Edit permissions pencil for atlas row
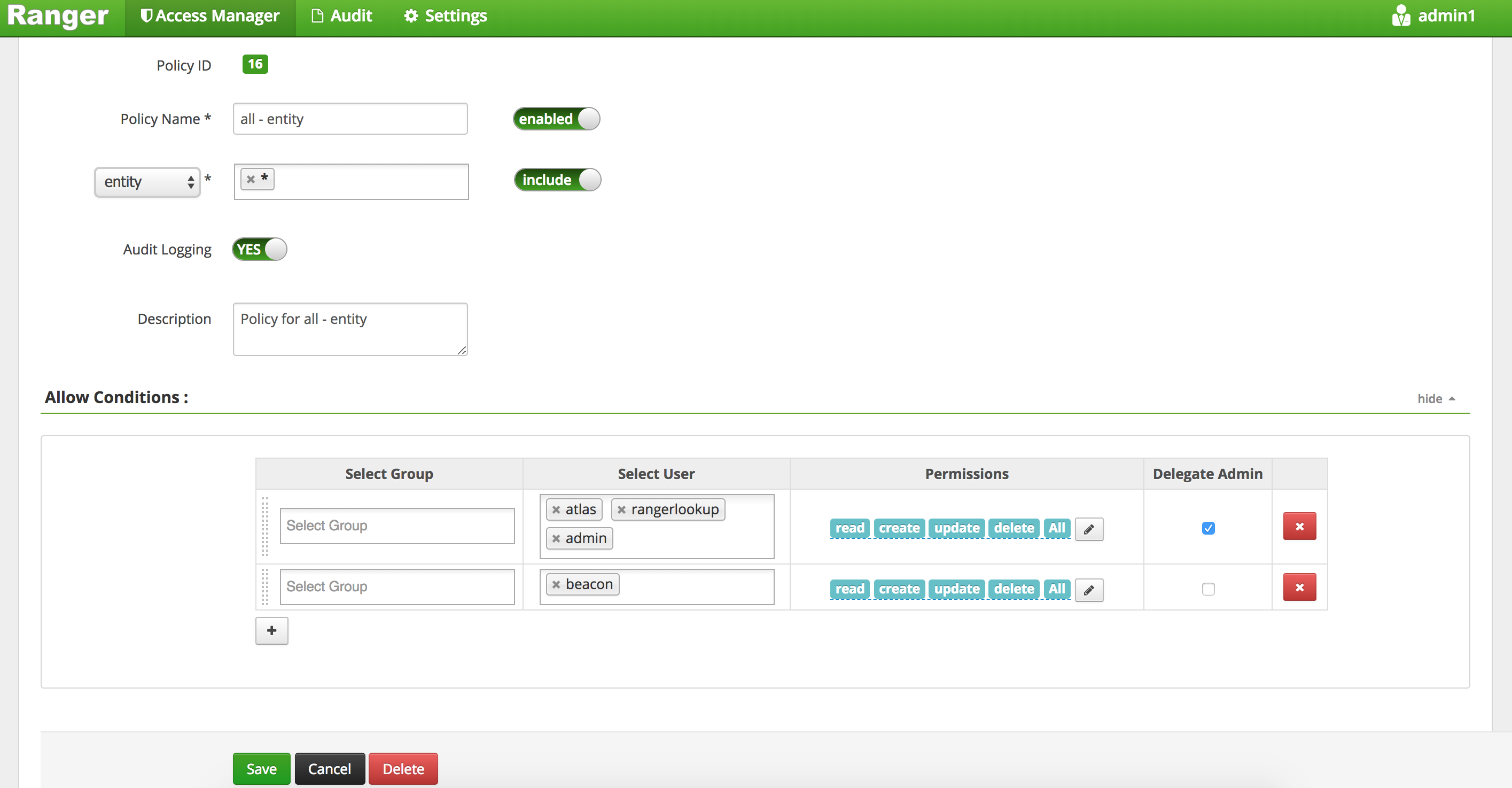This screenshot has width=1512, height=788. 1089,529
